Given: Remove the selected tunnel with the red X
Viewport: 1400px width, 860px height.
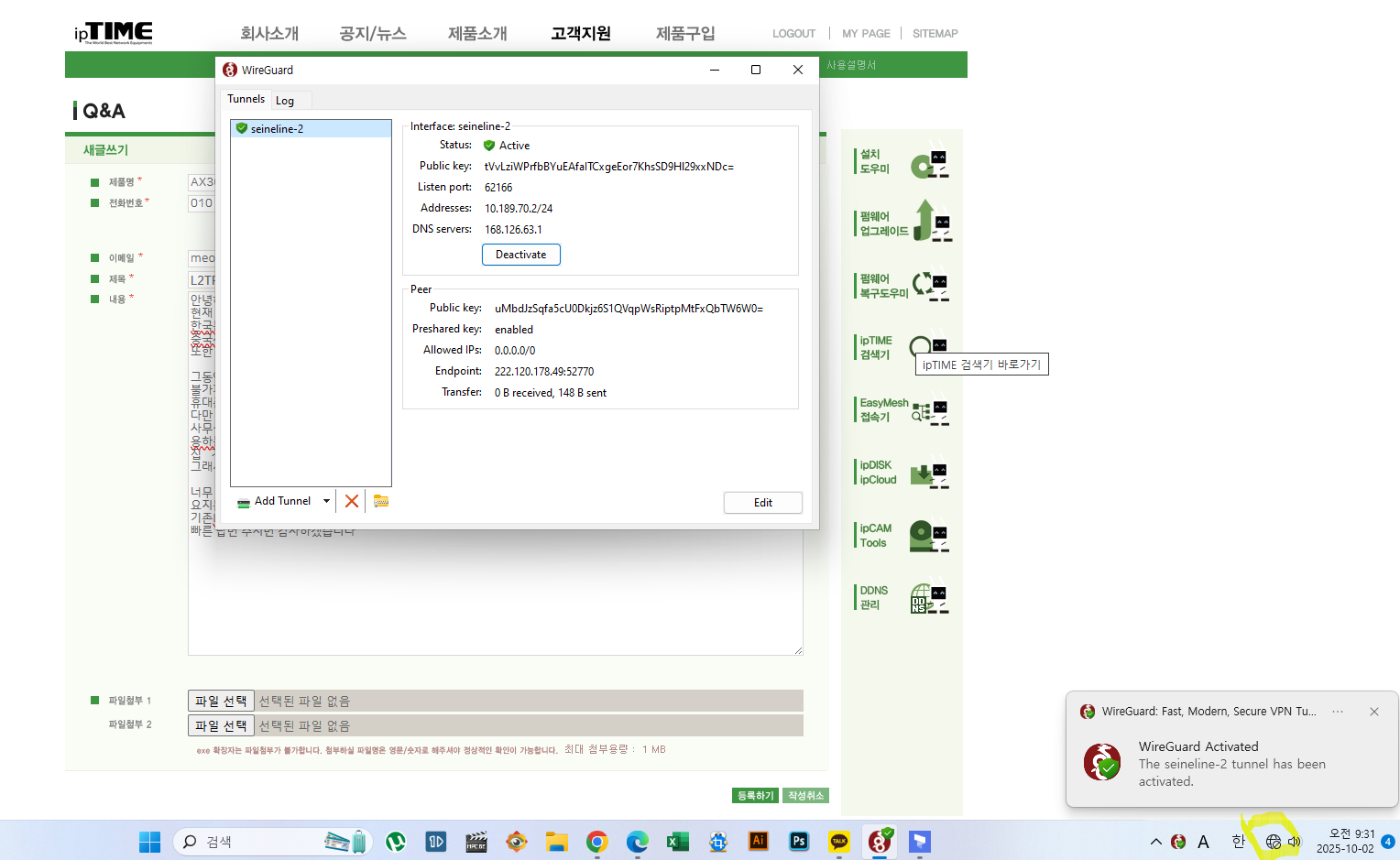Looking at the screenshot, I should click(352, 501).
